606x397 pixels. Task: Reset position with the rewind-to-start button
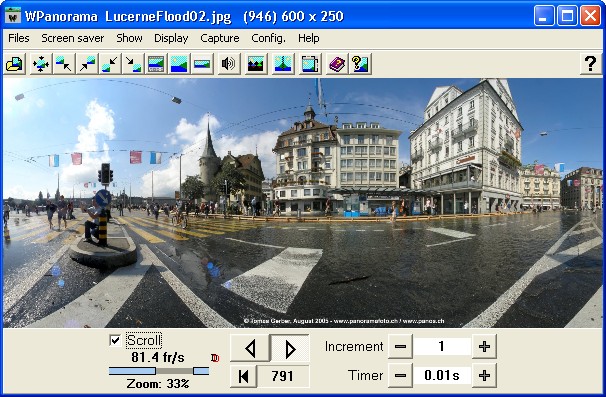click(243, 376)
